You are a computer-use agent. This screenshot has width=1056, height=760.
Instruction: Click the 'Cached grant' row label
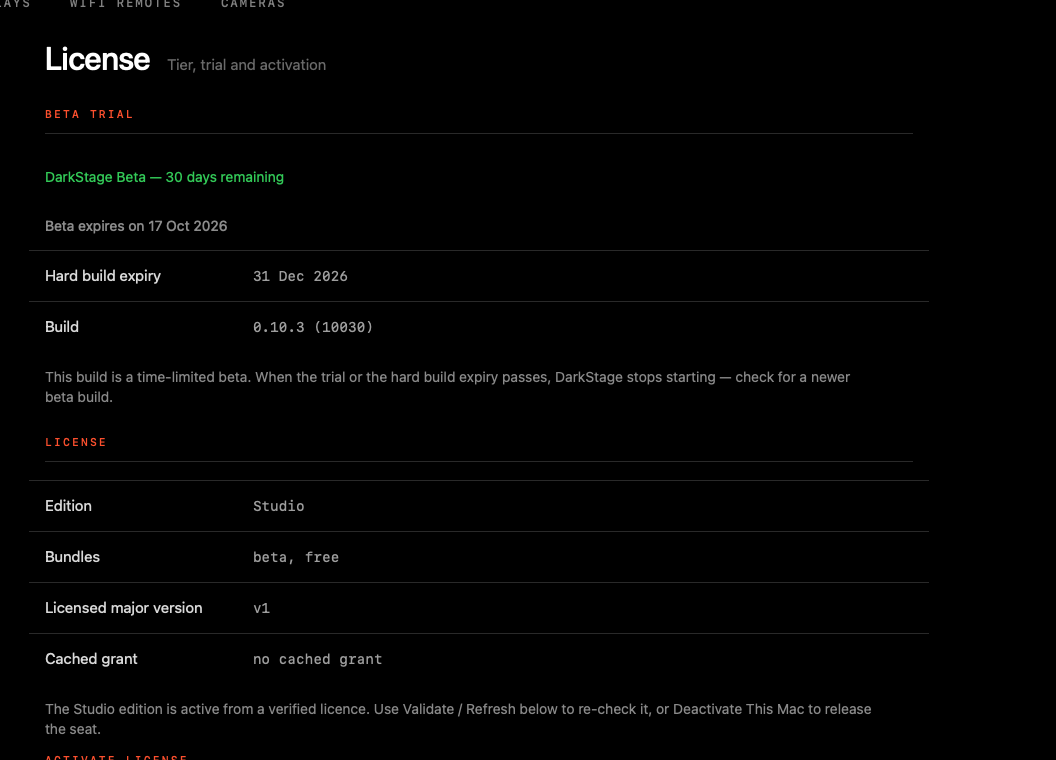[92, 659]
